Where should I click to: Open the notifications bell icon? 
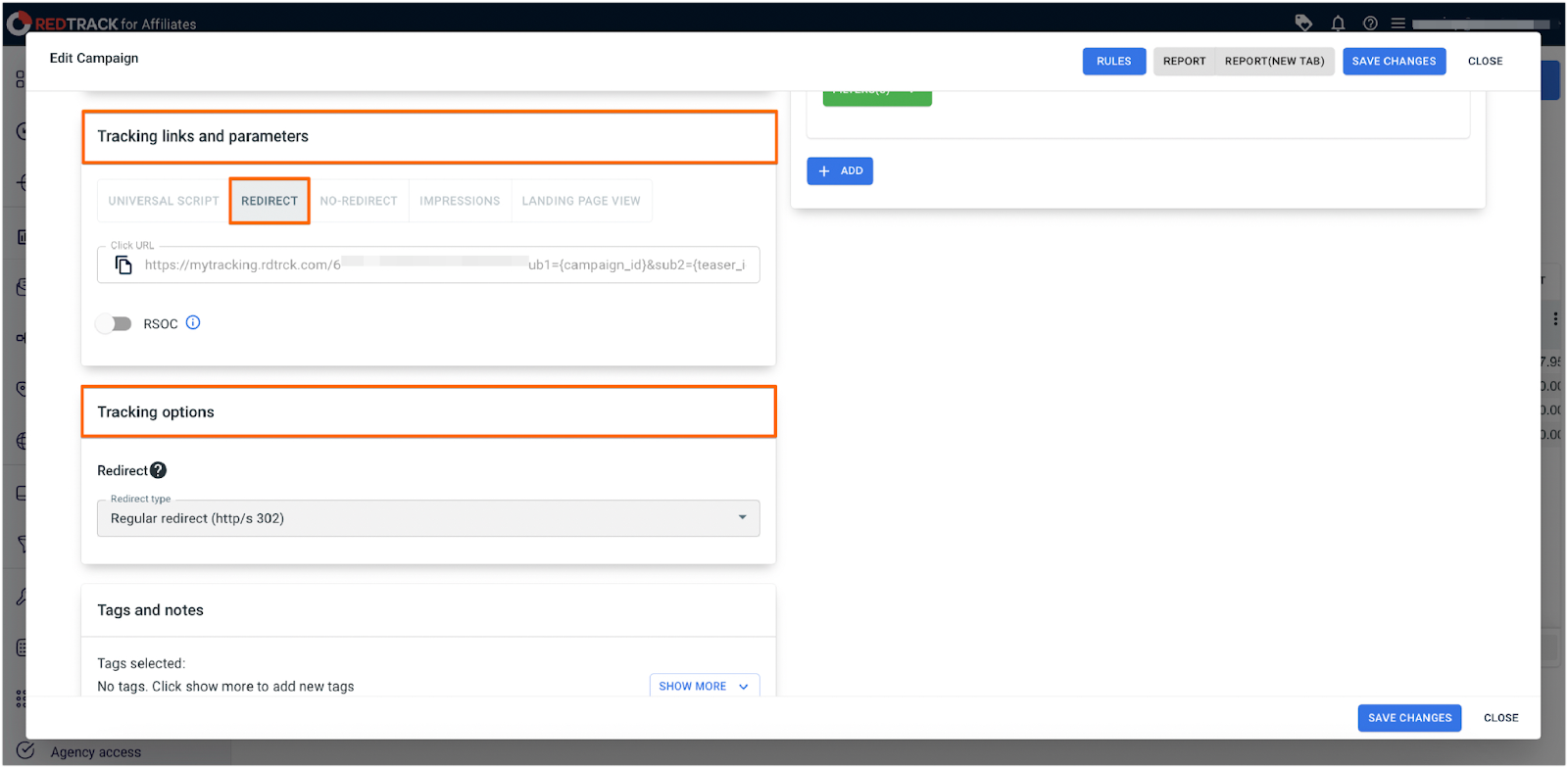click(1338, 24)
